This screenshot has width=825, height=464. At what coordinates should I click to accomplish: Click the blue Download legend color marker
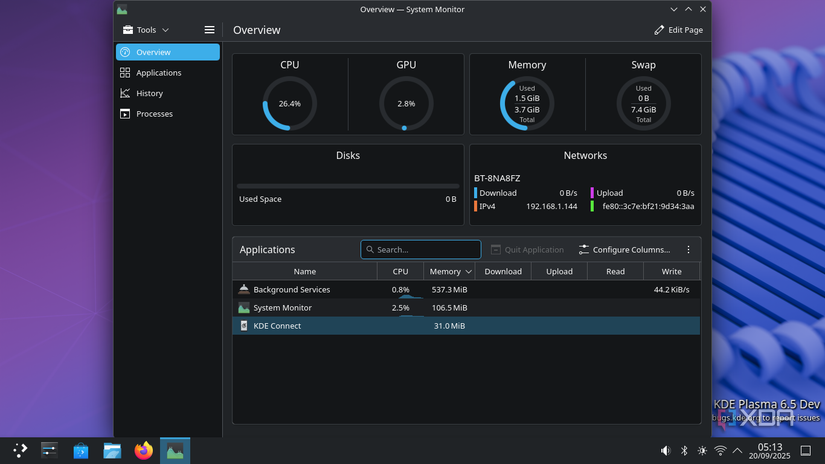click(x=476, y=193)
